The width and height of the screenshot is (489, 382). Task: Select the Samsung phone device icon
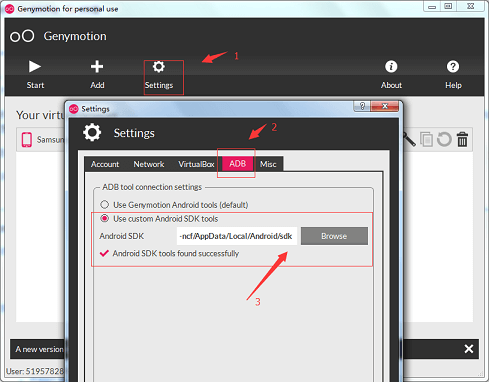27,139
